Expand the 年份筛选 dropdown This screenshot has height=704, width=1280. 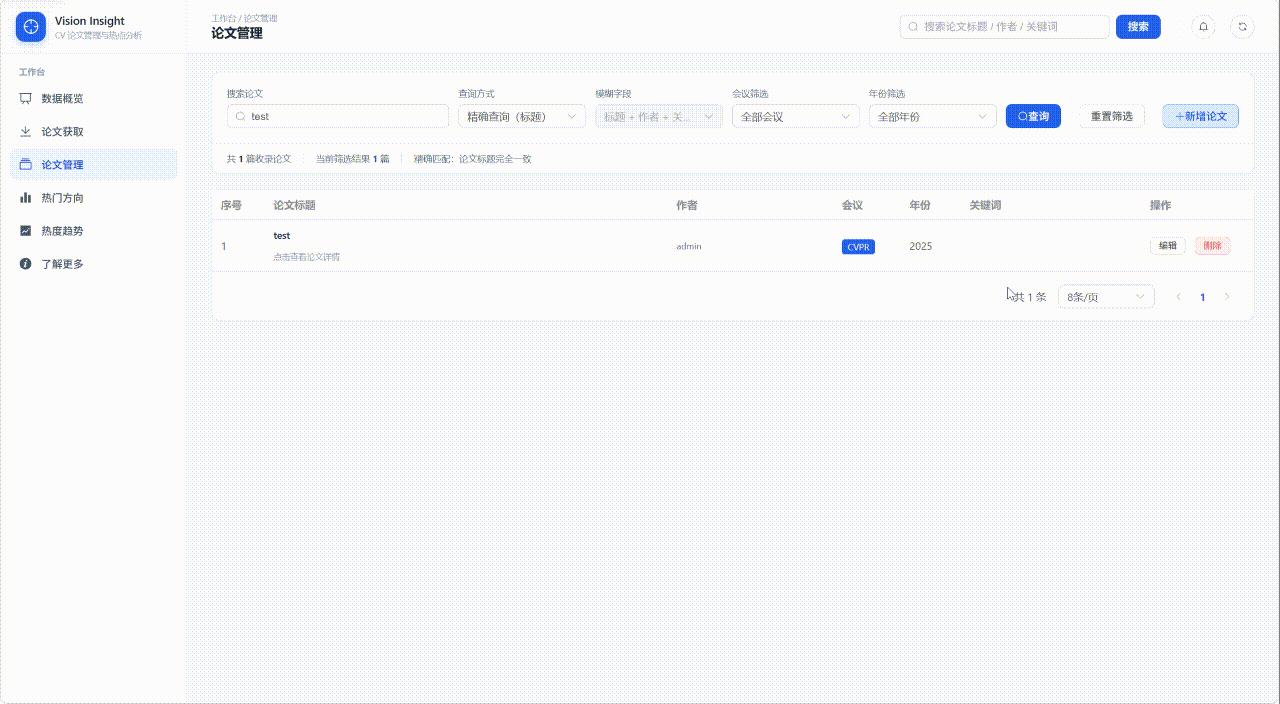point(933,116)
